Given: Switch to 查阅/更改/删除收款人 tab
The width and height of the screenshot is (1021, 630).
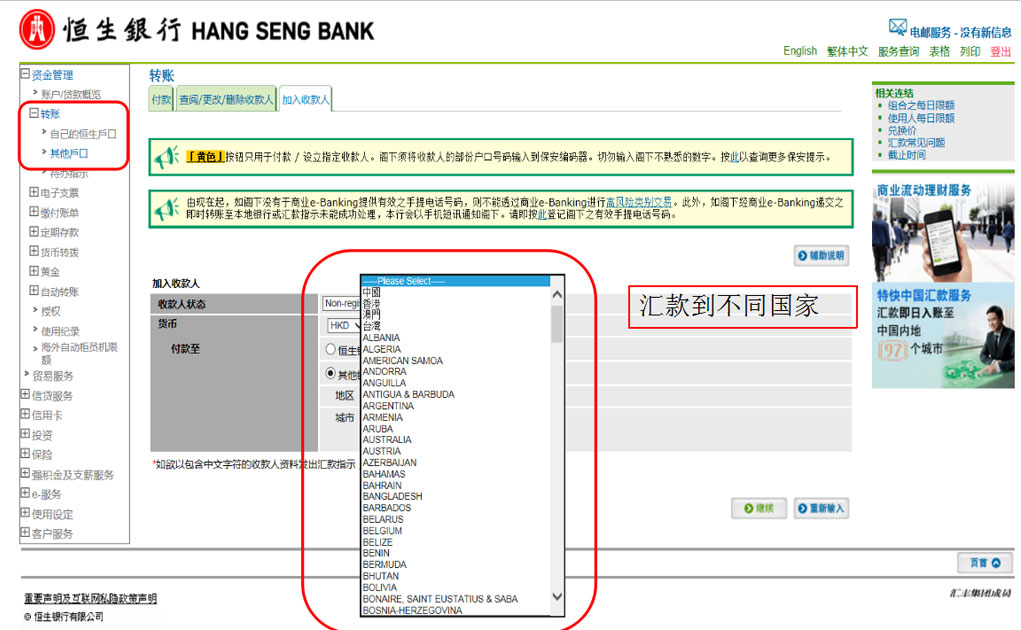Looking at the screenshot, I should pos(226,100).
